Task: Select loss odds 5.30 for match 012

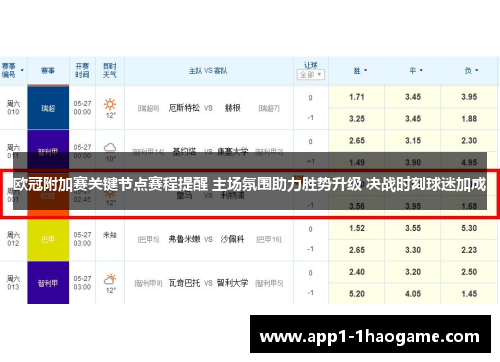Action: pyautogui.click(x=469, y=228)
